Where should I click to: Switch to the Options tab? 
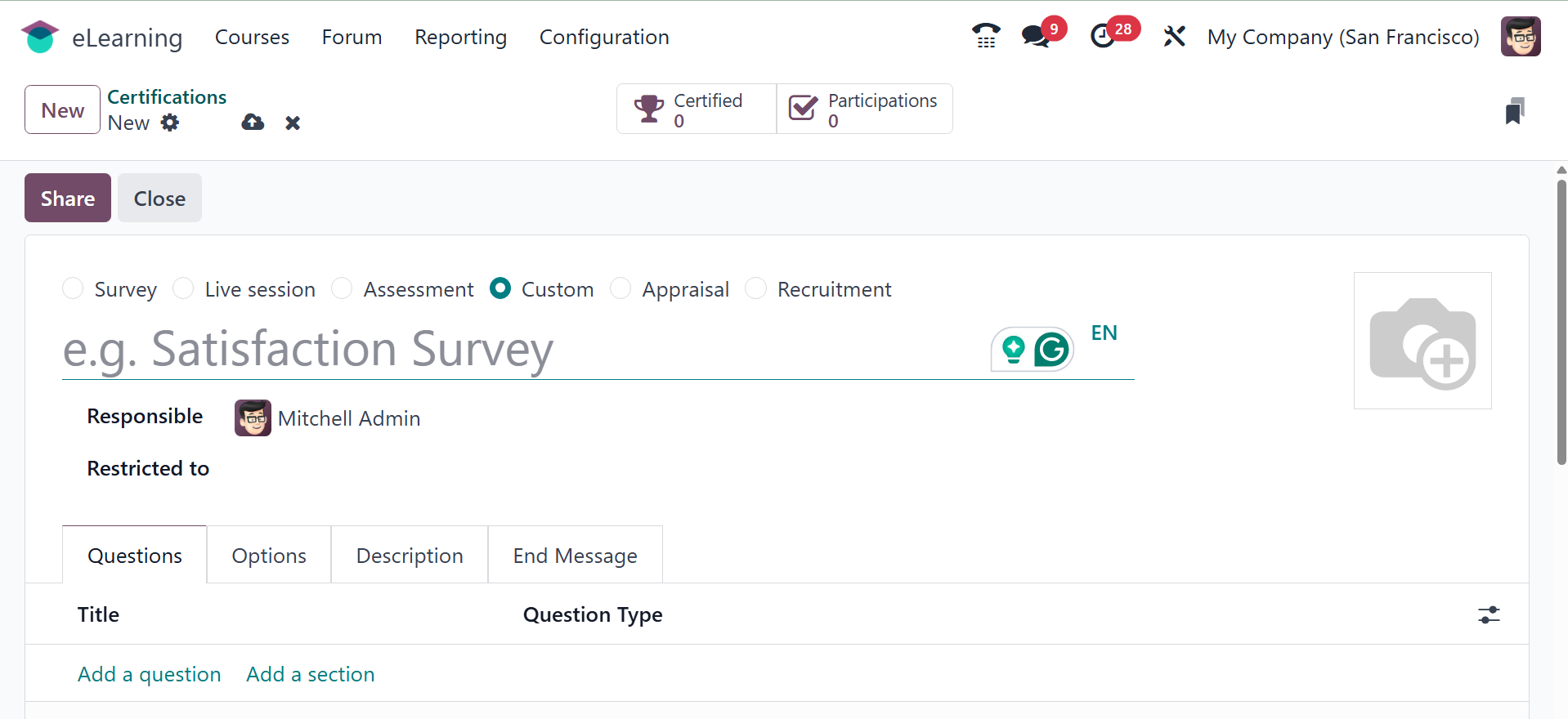point(269,556)
